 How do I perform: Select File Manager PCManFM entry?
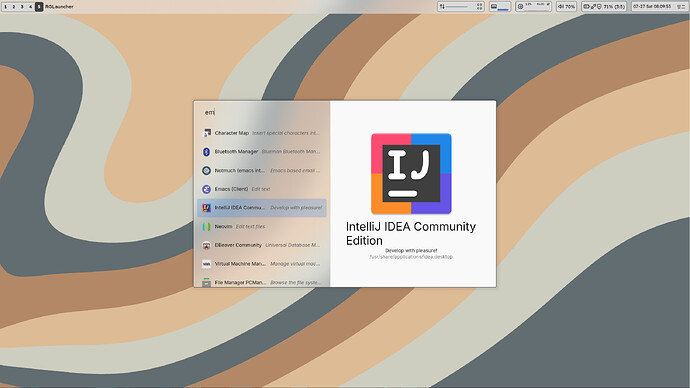(262, 282)
